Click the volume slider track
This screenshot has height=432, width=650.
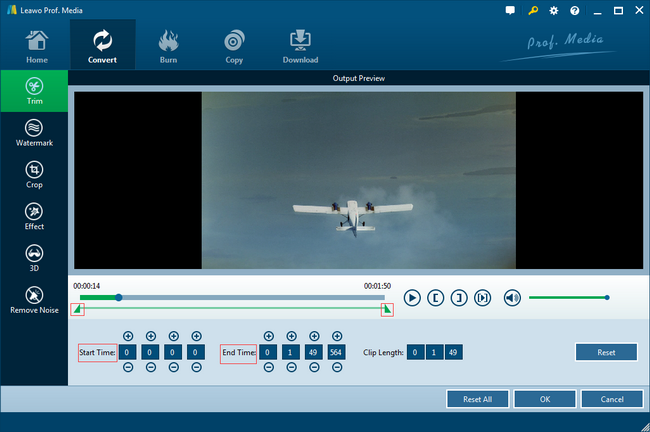(x=567, y=297)
